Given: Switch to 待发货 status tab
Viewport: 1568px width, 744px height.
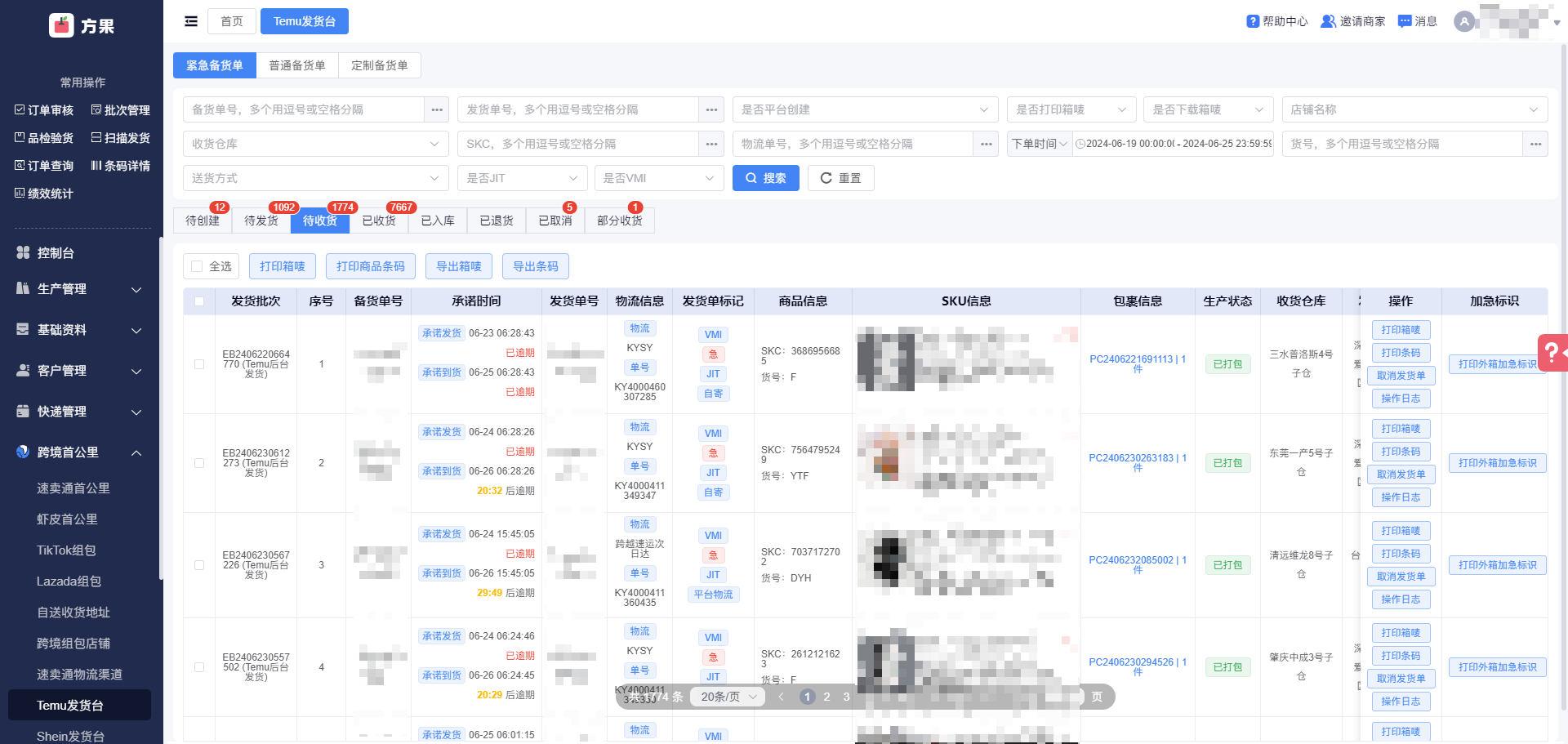Looking at the screenshot, I should [261, 221].
